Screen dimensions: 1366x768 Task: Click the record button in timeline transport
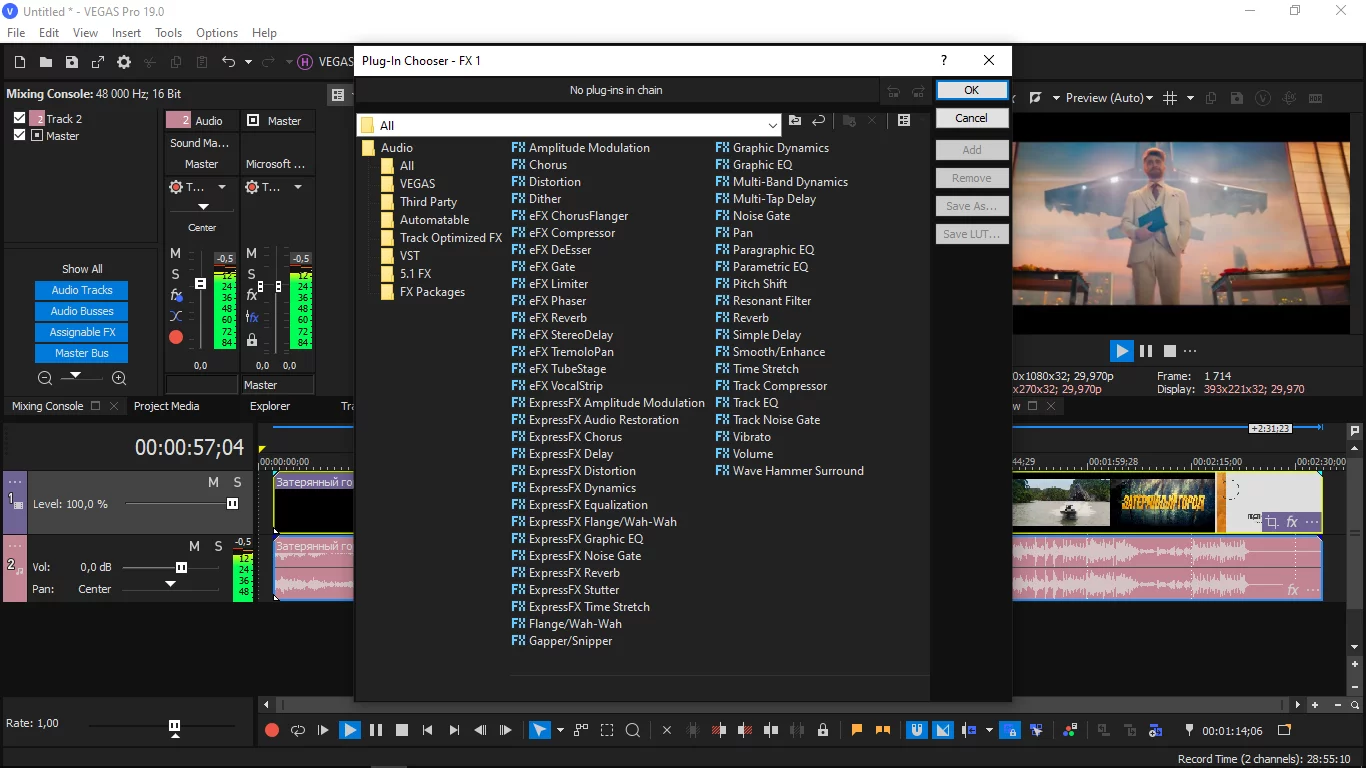pyautogui.click(x=272, y=730)
